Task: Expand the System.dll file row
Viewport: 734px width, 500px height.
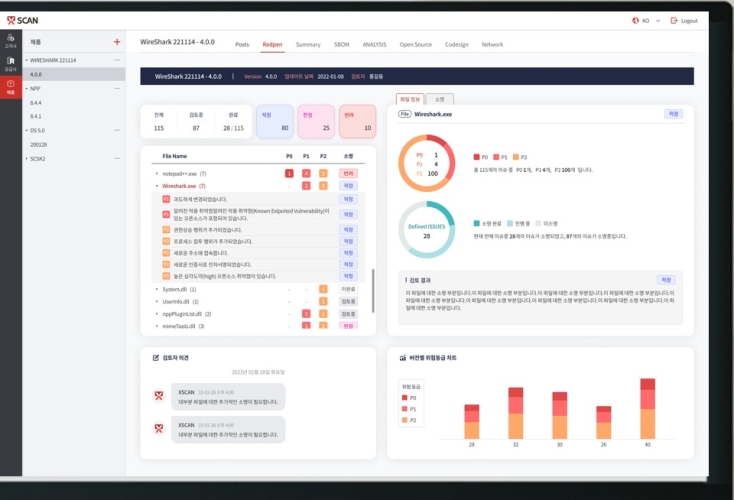Action: coord(157,289)
